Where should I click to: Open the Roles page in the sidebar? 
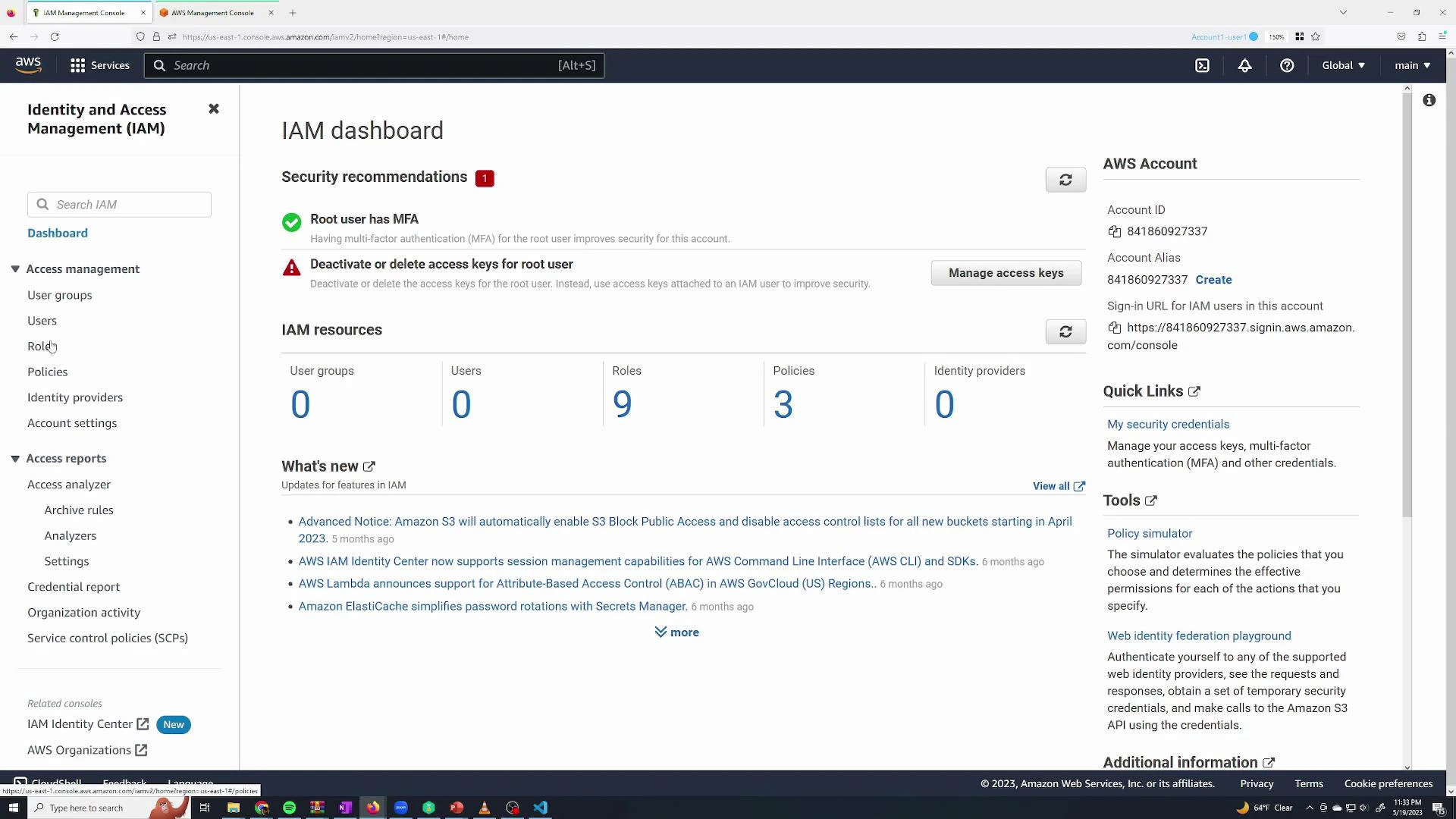coord(41,346)
